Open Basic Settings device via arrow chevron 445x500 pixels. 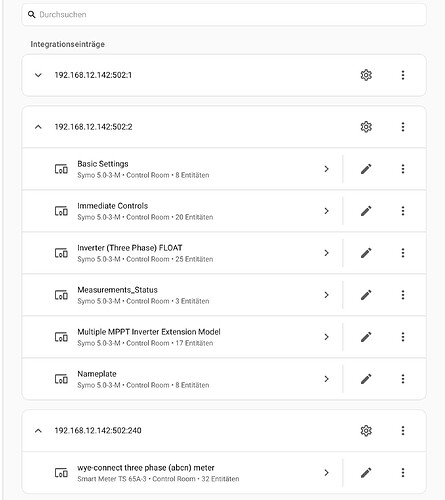click(326, 169)
